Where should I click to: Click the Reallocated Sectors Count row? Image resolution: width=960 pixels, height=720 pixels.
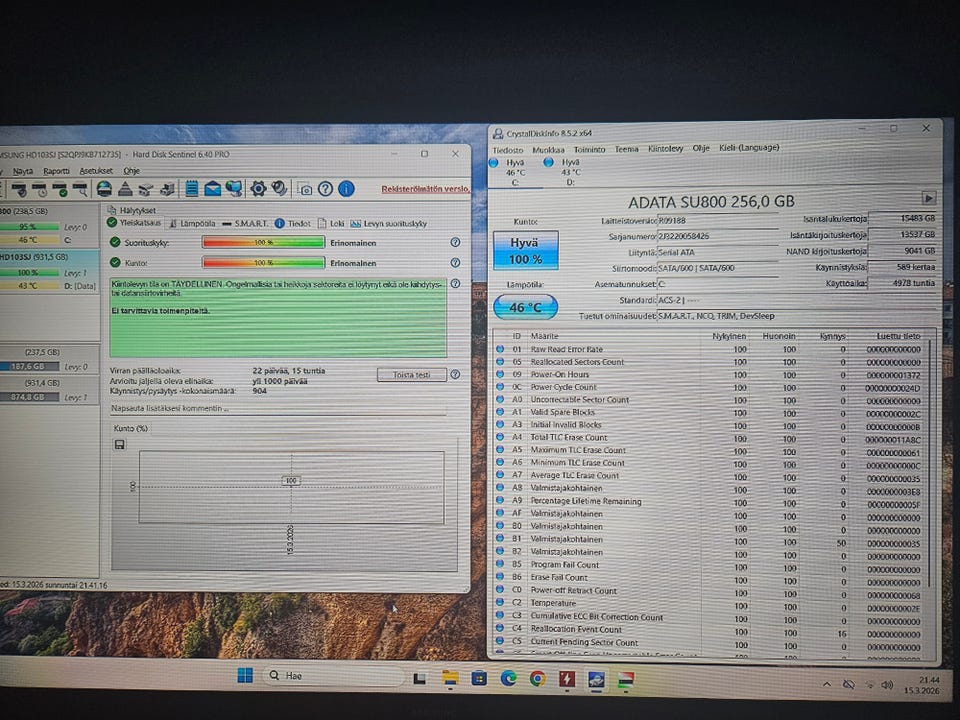[712, 362]
